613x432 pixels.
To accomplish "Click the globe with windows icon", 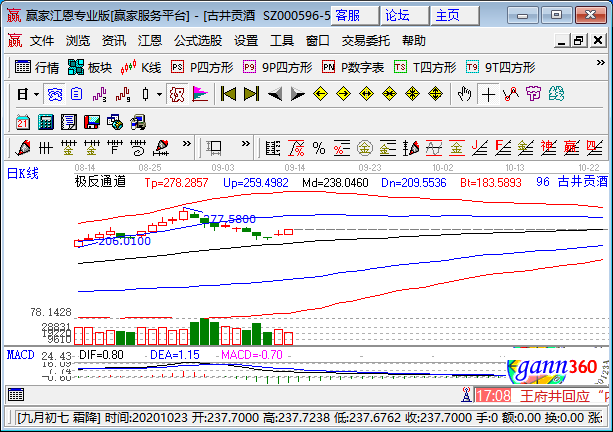I will tap(115, 122).
